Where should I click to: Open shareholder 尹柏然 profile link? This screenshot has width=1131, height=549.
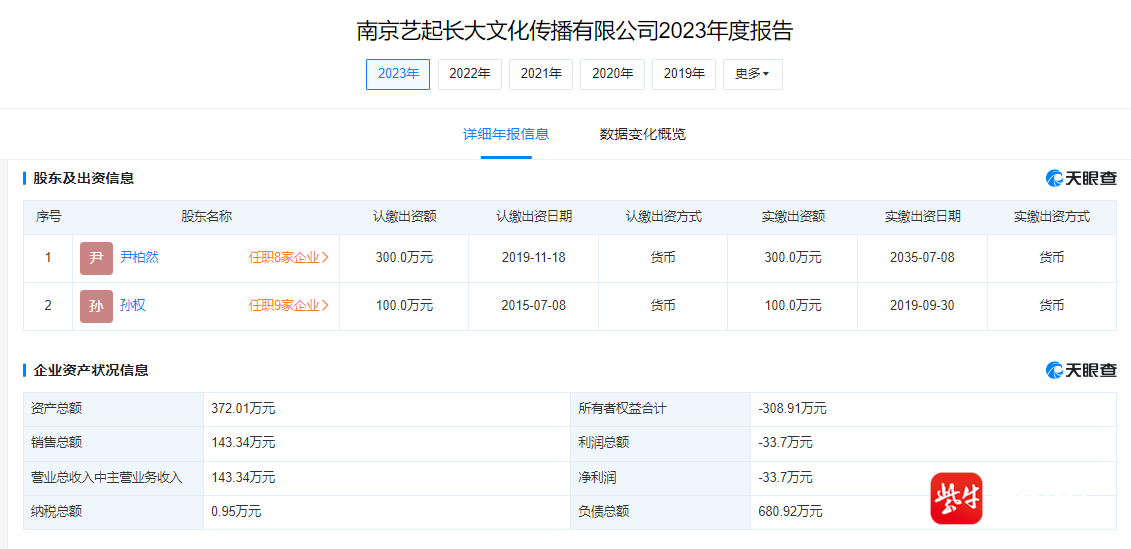[x=140, y=258]
